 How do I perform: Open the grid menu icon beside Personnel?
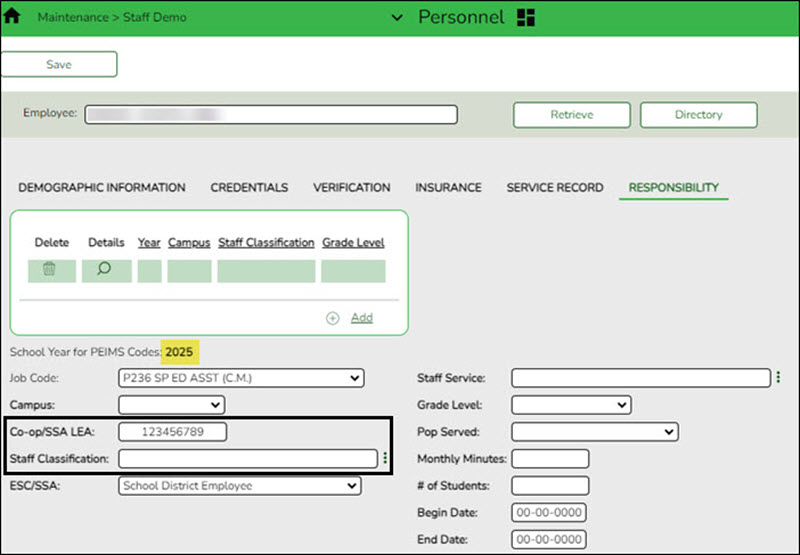pyautogui.click(x=527, y=18)
